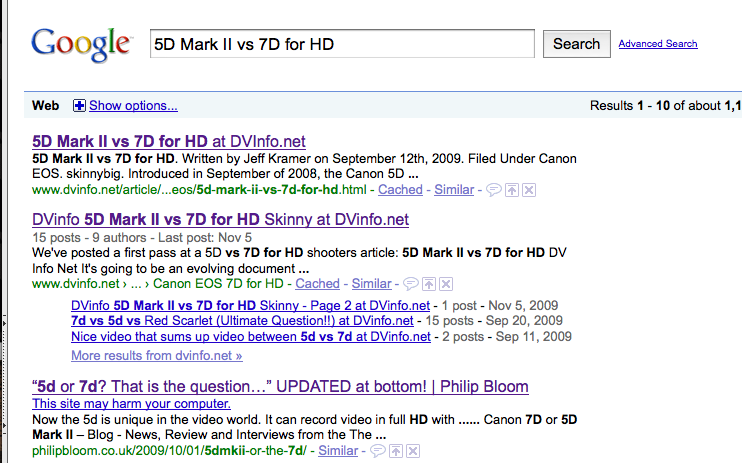Viewport: 742px width, 463px height.
Task: Open the Cached link for dvinfo.net article result
Action: (x=400, y=190)
